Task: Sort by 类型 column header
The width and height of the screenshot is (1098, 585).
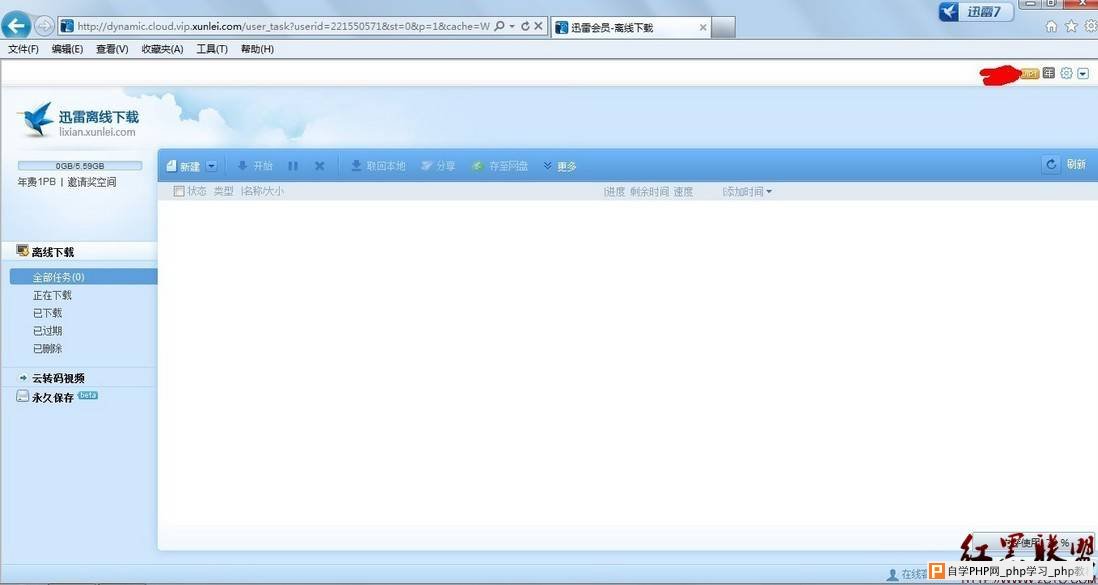Action: (223, 191)
